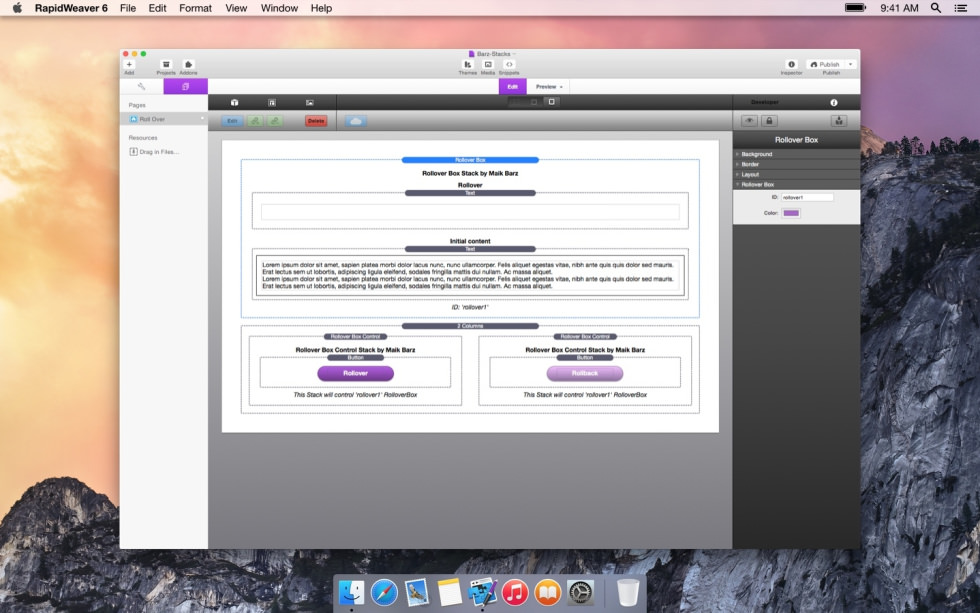Open the Format menu
This screenshot has width=980, height=613.
click(196, 8)
